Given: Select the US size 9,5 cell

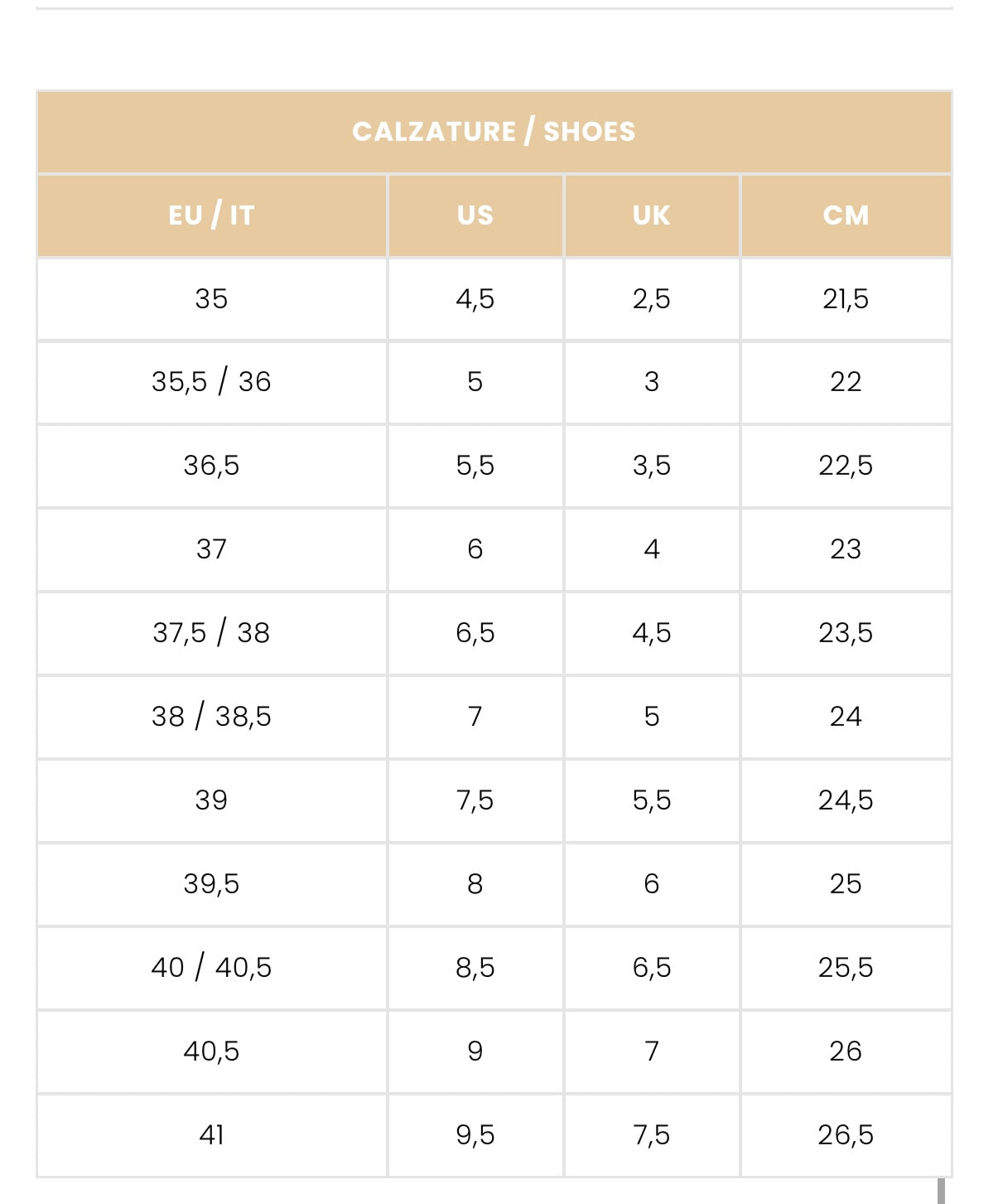Looking at the screenshot, I should (475, 1135).
